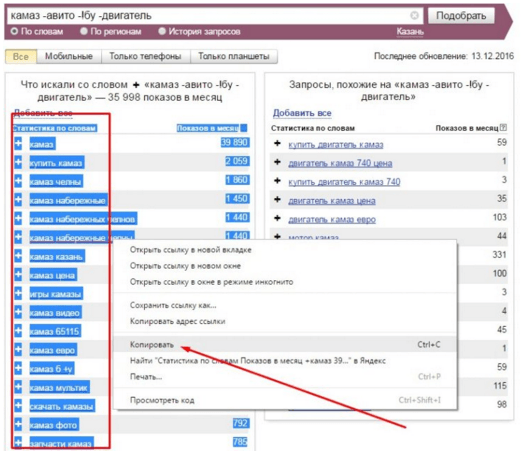This screenshot has width=528, height=471.
Task: Open the 'Казань' region selector
Action: click(x=410, y=32)
